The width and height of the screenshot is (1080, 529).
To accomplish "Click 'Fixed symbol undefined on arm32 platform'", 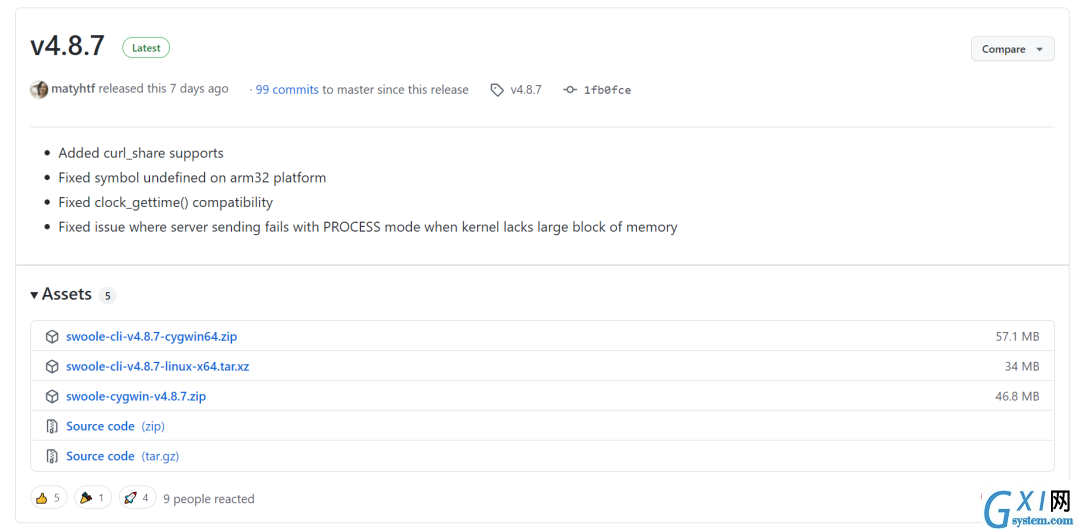I will (x=192, y=178).
